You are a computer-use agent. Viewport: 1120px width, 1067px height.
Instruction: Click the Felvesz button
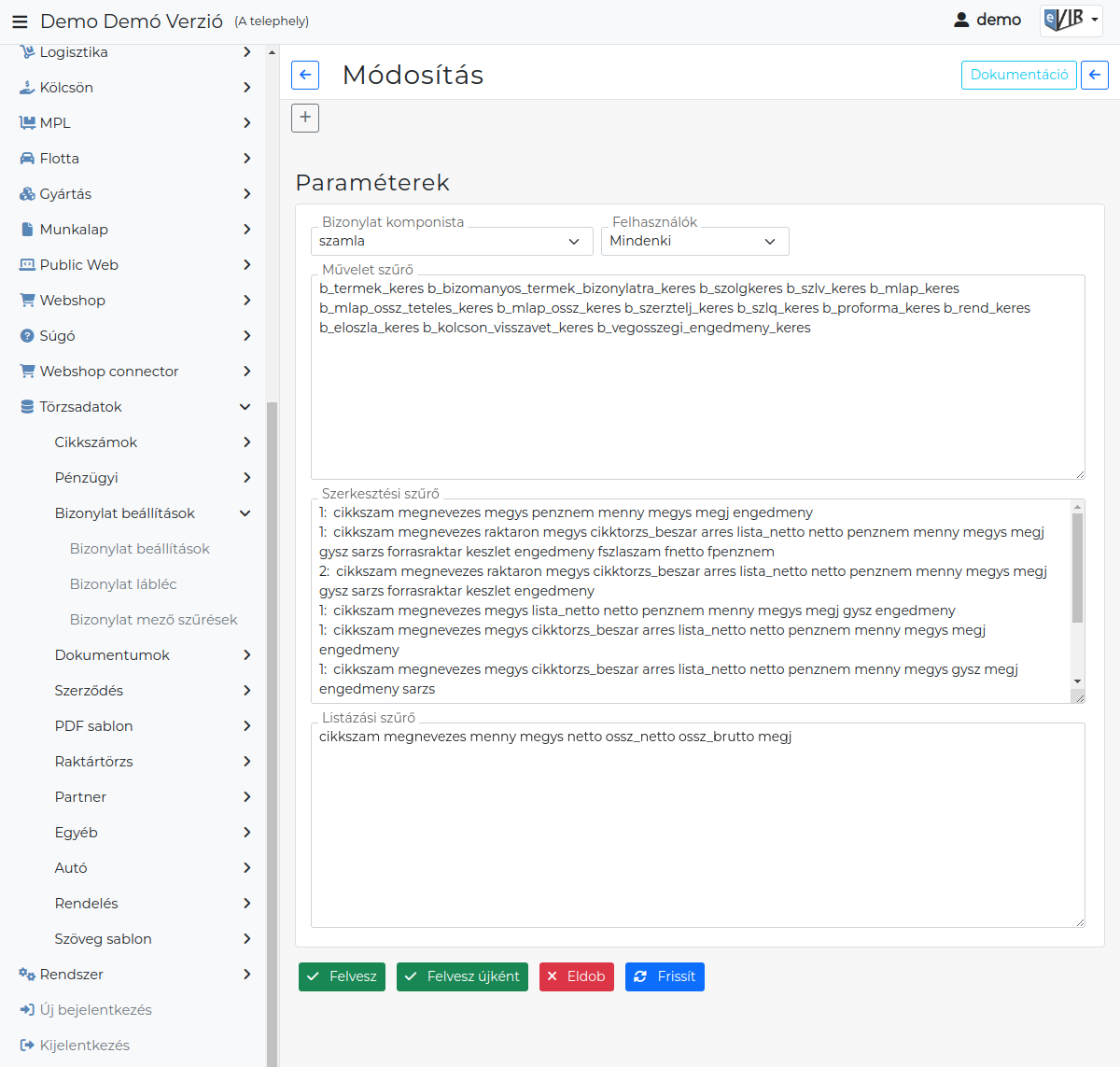tap(342, 976)
